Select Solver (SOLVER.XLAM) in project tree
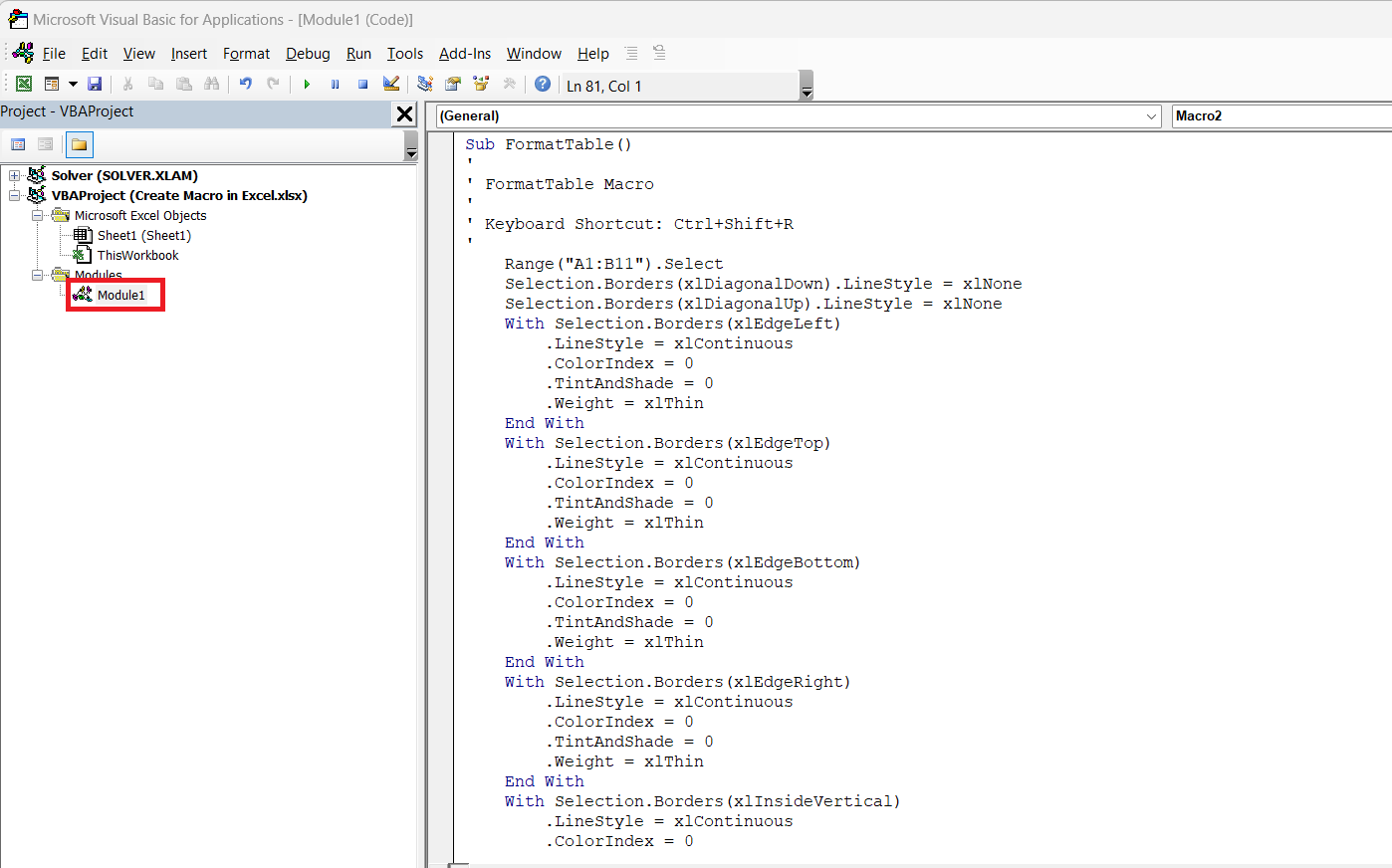This screenshot has height=868, width=1392. pos(124,175)
